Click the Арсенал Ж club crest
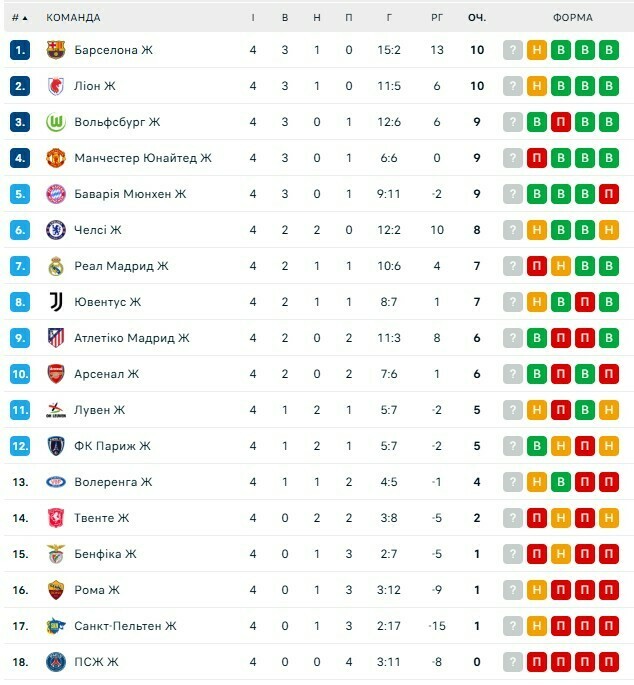 coord(56,374)
